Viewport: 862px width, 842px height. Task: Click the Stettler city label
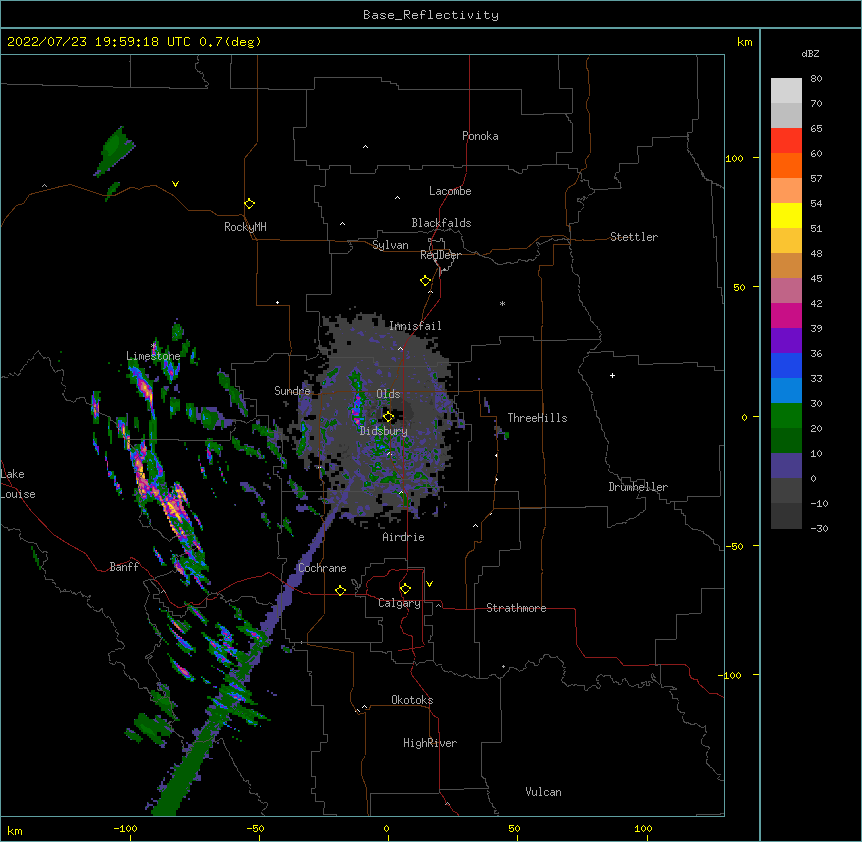click(x=634, y=237)
